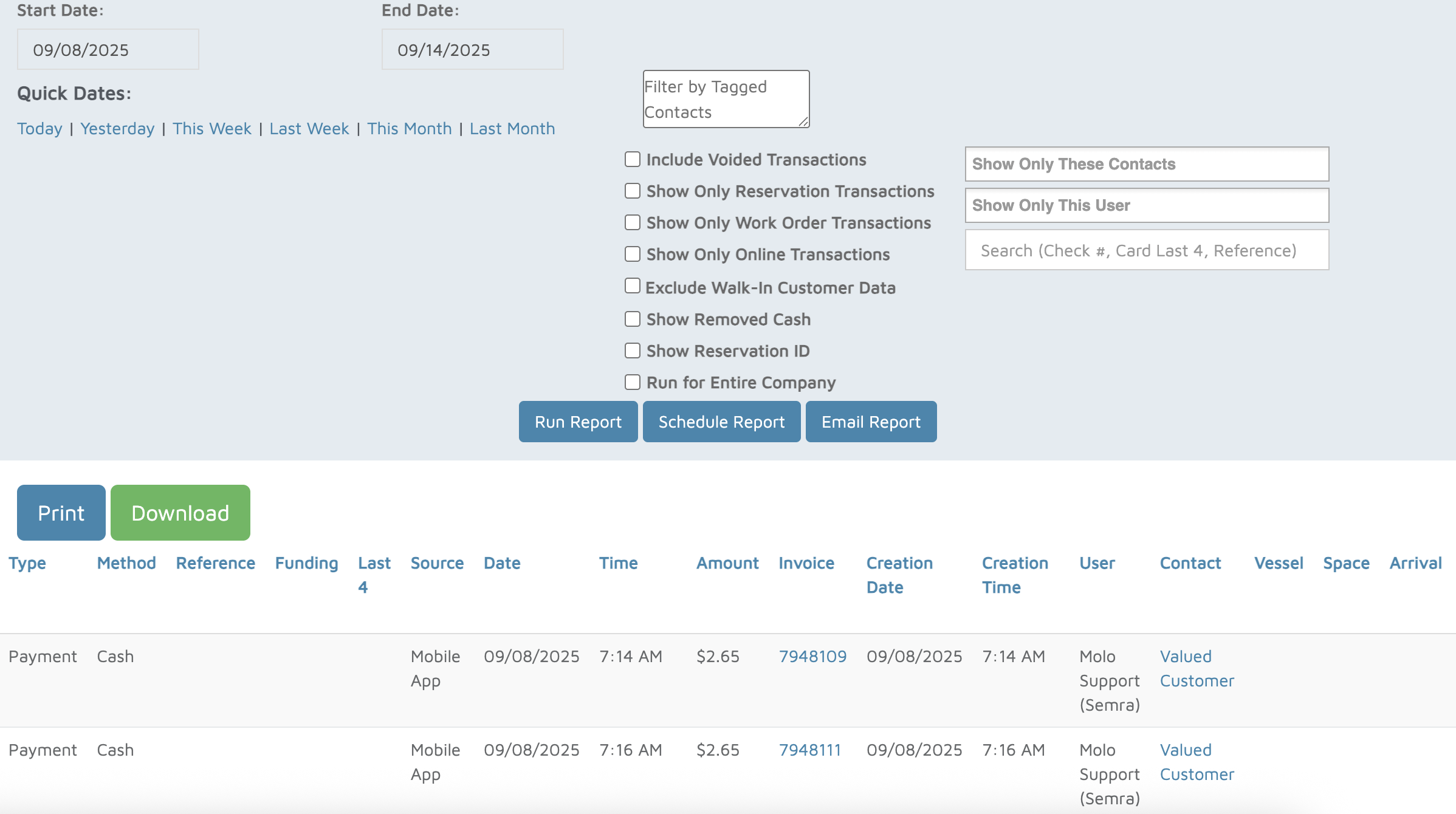The width and height of the screenshot is (1456, 814).
Task: Select Last Week quick date
Action: pyautogui.click(x=309, y=129)
